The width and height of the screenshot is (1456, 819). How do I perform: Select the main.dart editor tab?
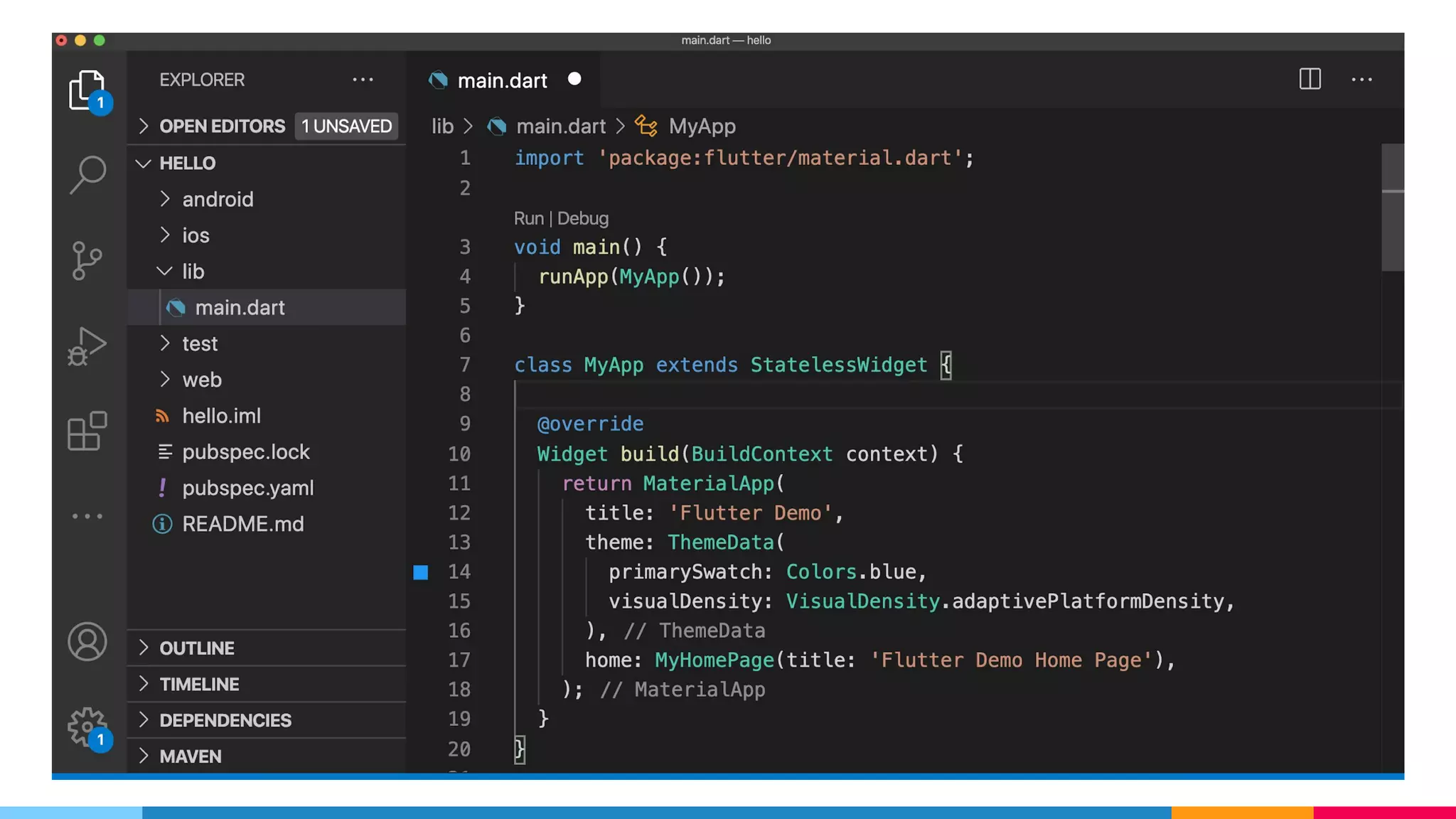tap(502, 80)
